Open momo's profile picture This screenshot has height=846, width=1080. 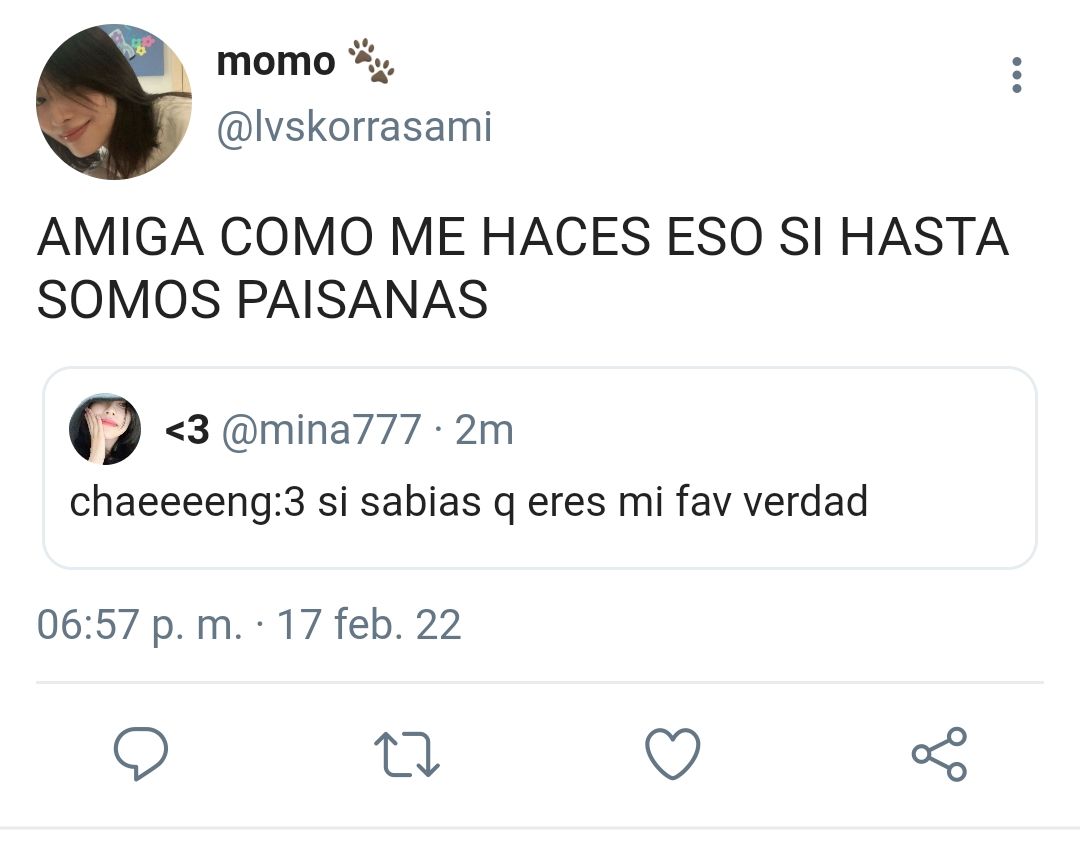coord(114,102)
